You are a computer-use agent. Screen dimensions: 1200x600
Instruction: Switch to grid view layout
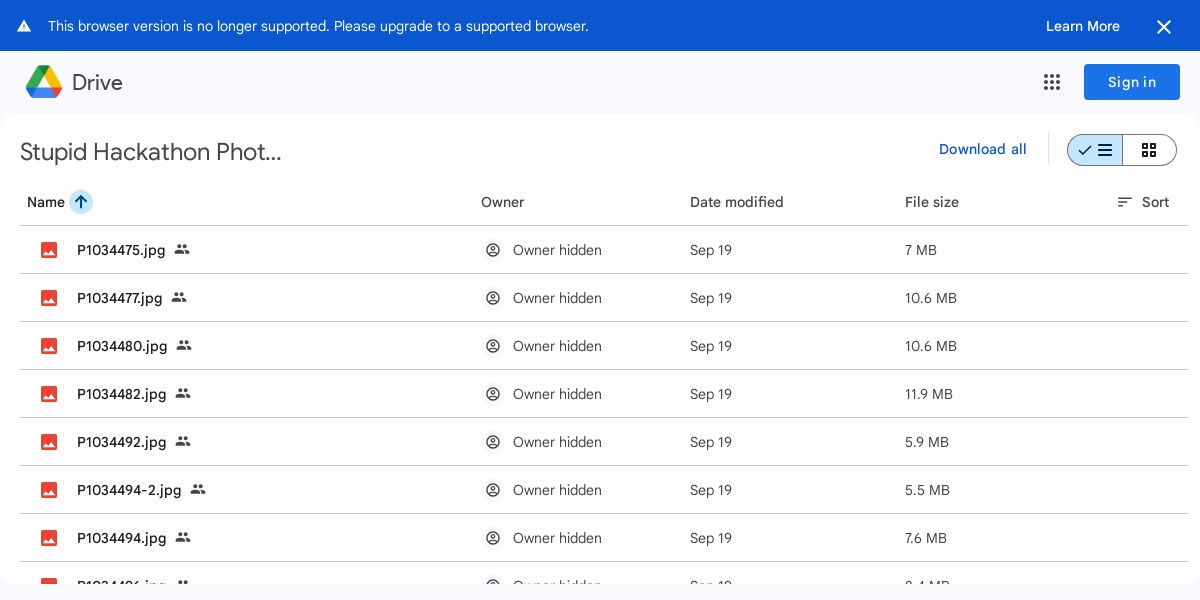click(x=1149, y=150)
